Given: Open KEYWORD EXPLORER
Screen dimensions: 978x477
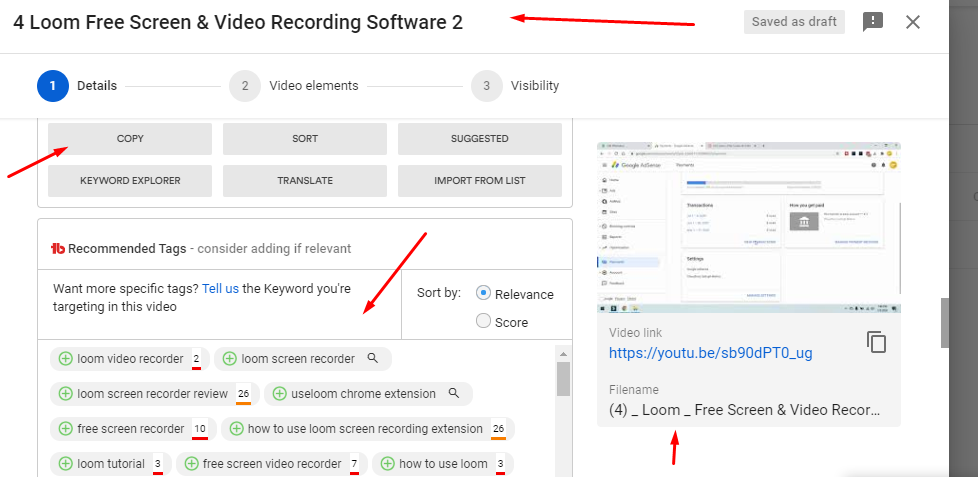Looking at the screenshot, I should click(x=130, y=181).
